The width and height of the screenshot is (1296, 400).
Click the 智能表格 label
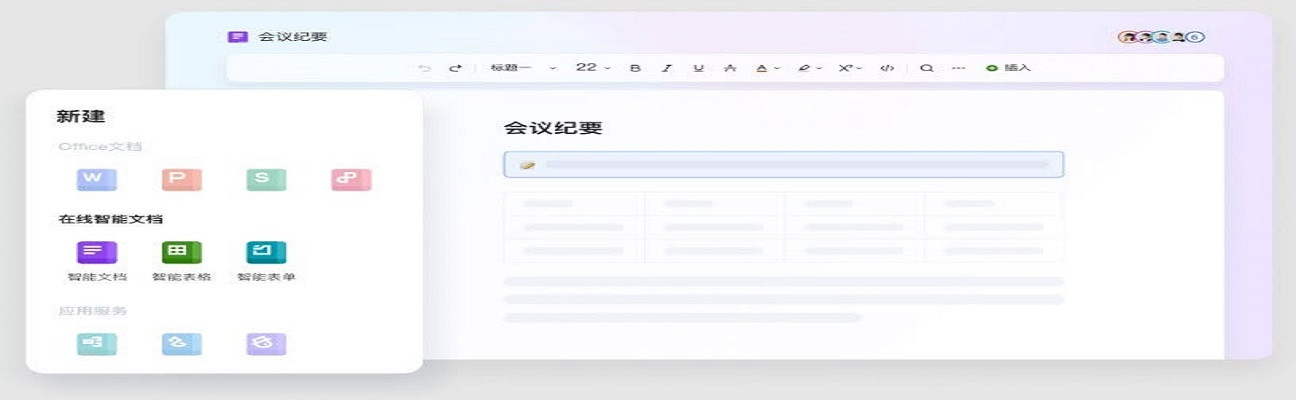[182, 277]
